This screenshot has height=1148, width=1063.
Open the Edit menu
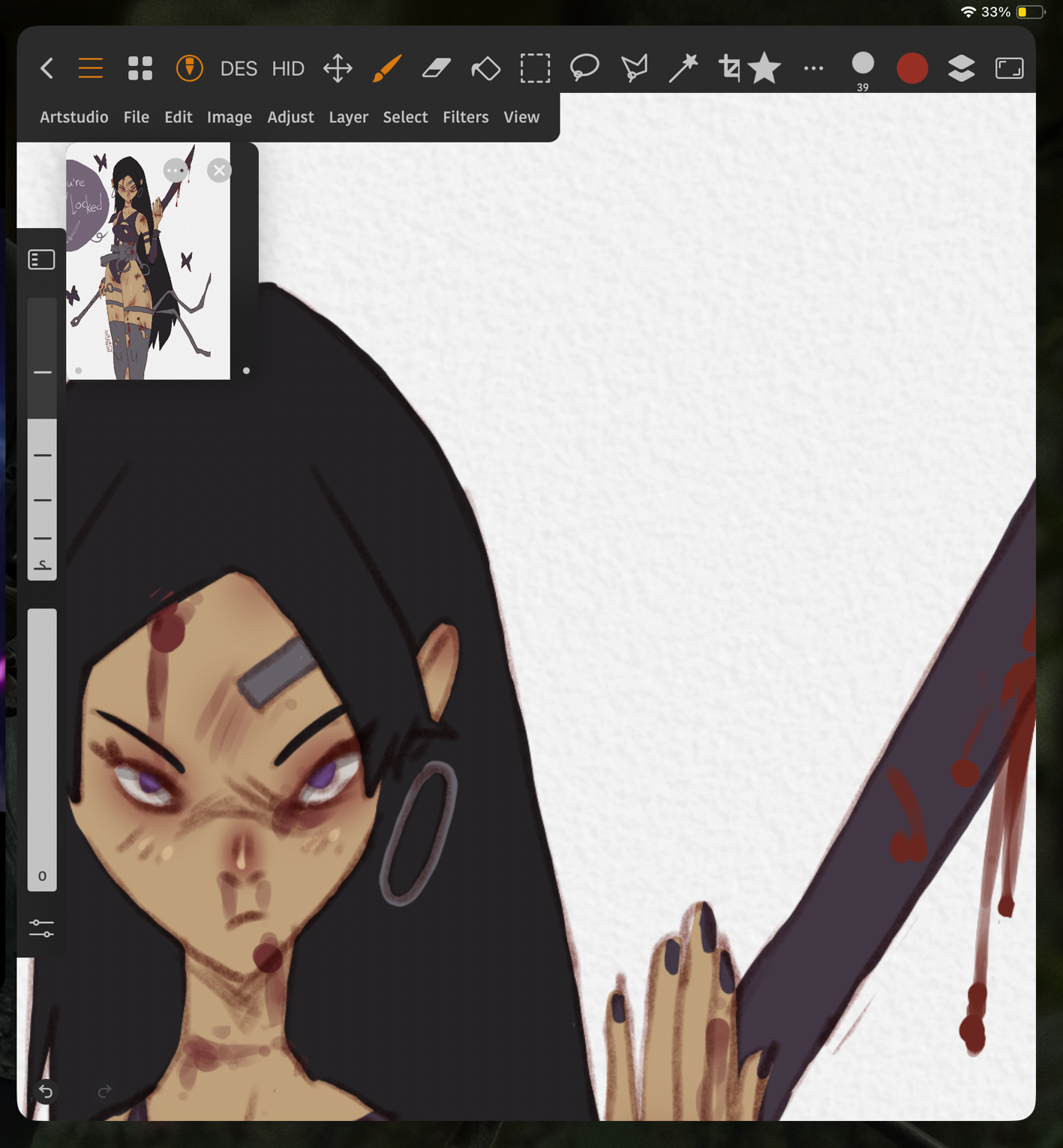[179, 117]
